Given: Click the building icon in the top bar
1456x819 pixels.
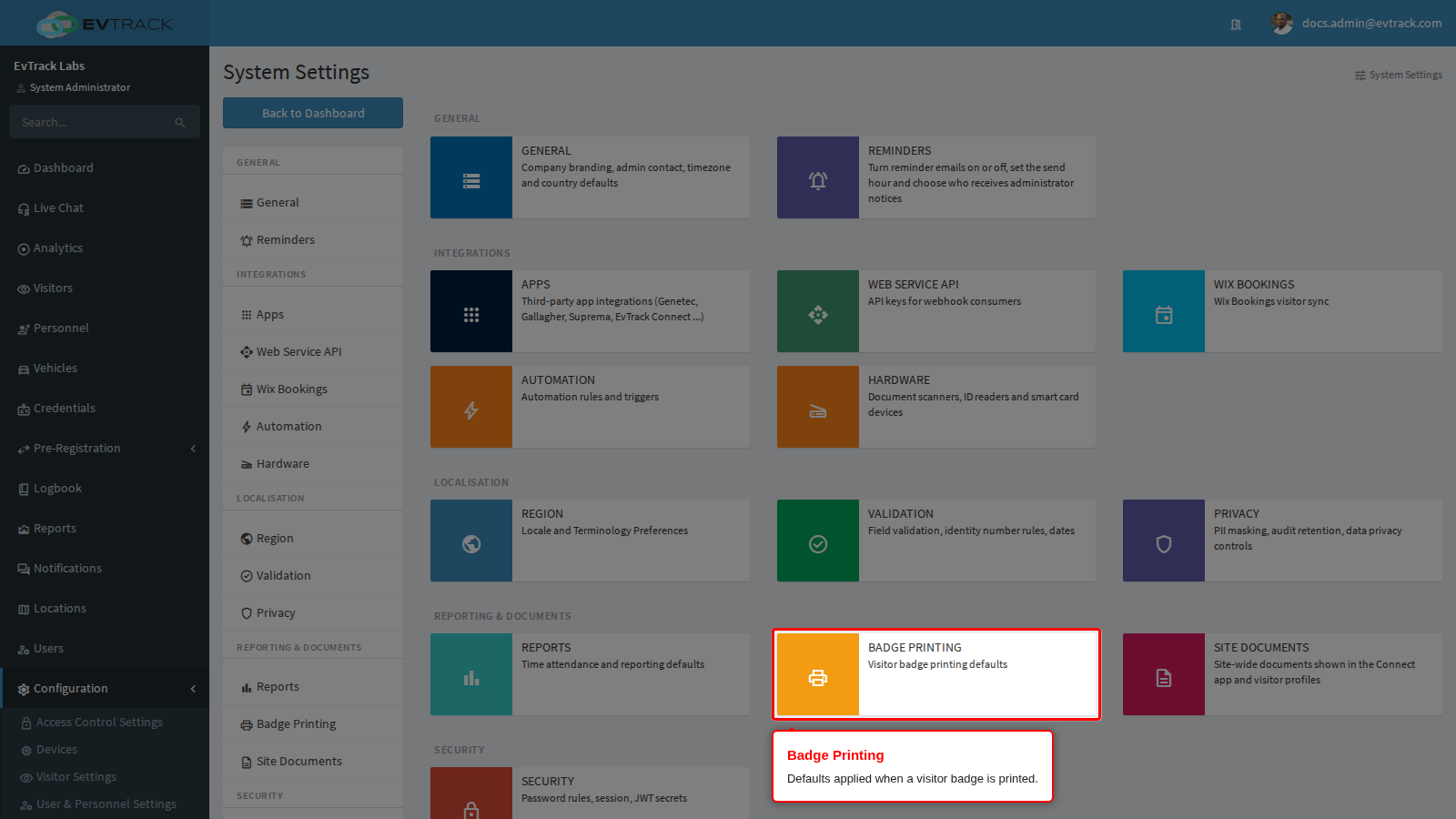Looking at the screenshot, I should (1236, 25).
